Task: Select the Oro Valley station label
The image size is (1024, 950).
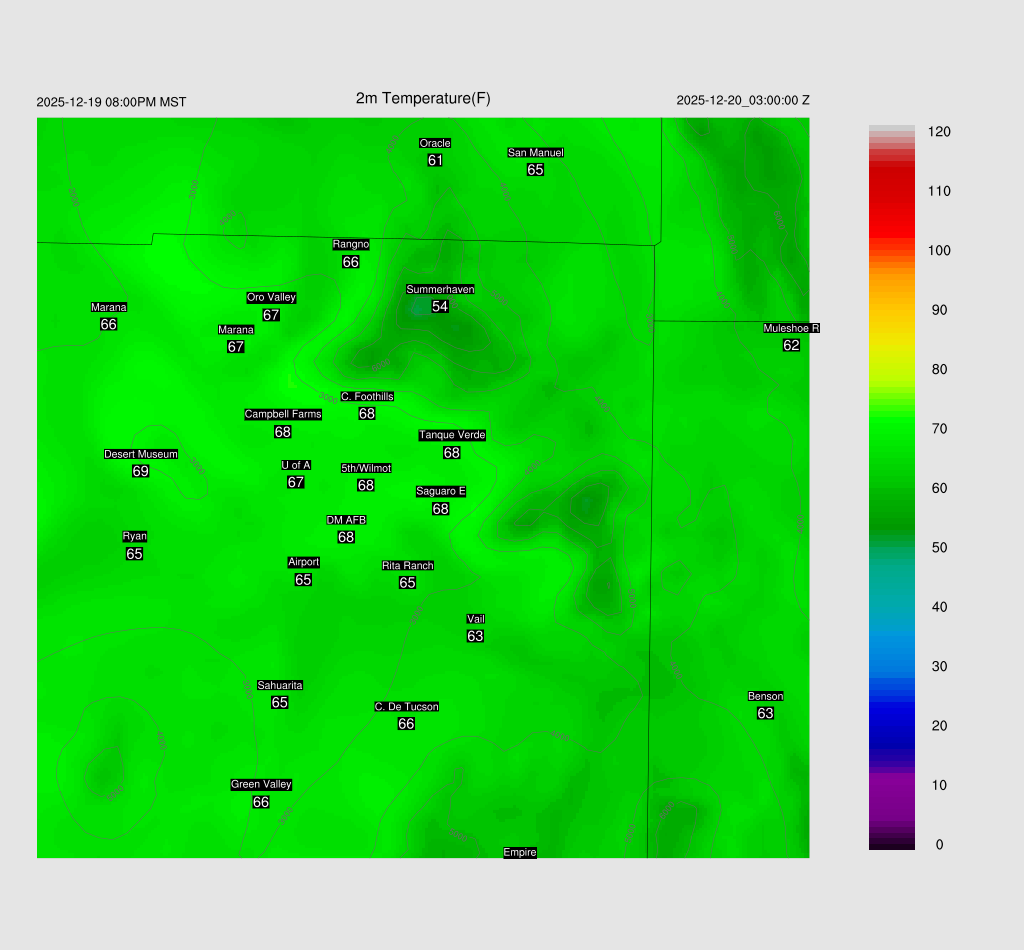Action: coord(271,297)
